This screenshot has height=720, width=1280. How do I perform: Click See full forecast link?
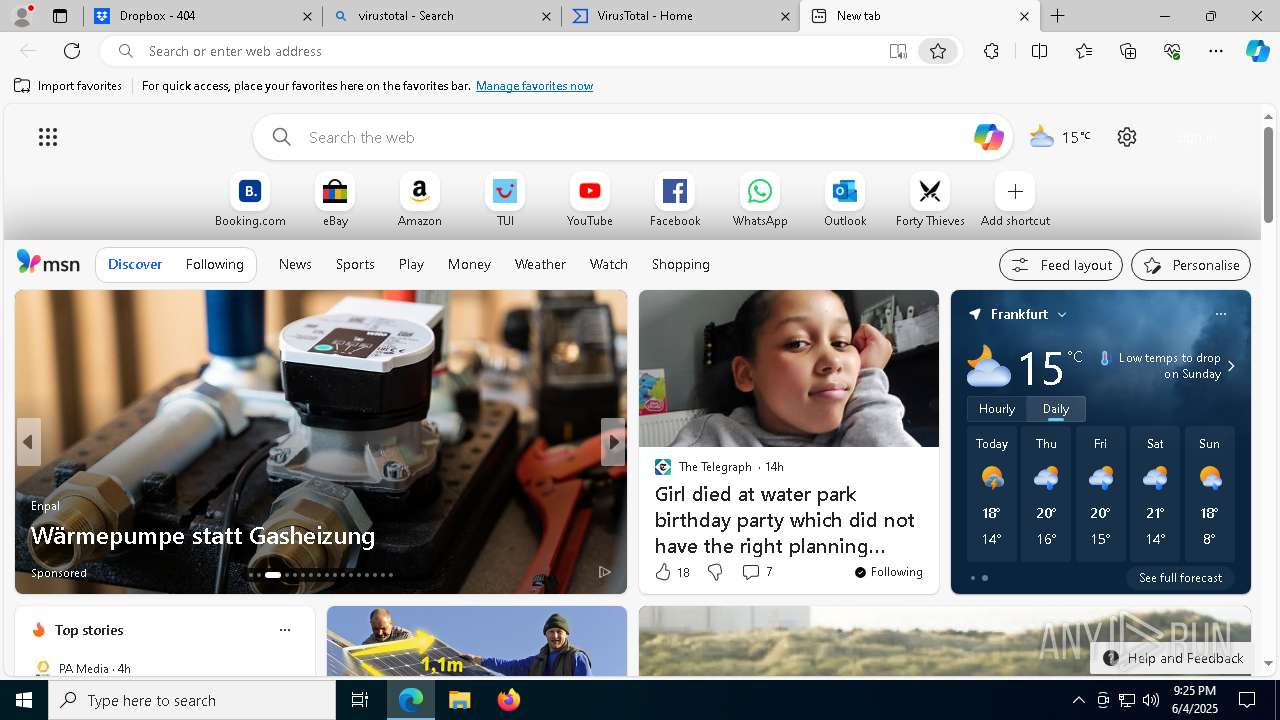1180,578
